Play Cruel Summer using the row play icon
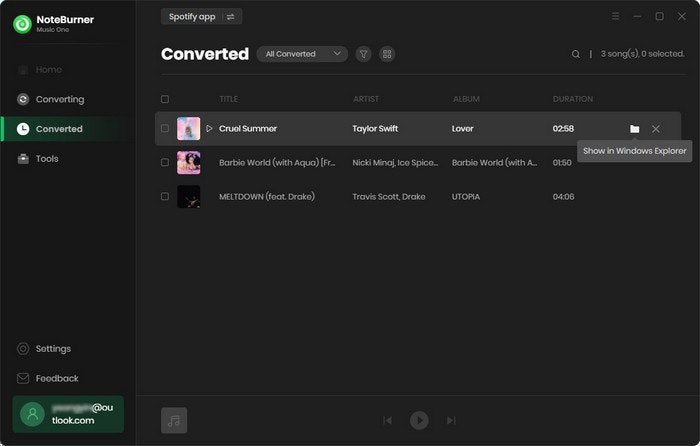Screen dimensions: 700x446 [209, 129]
